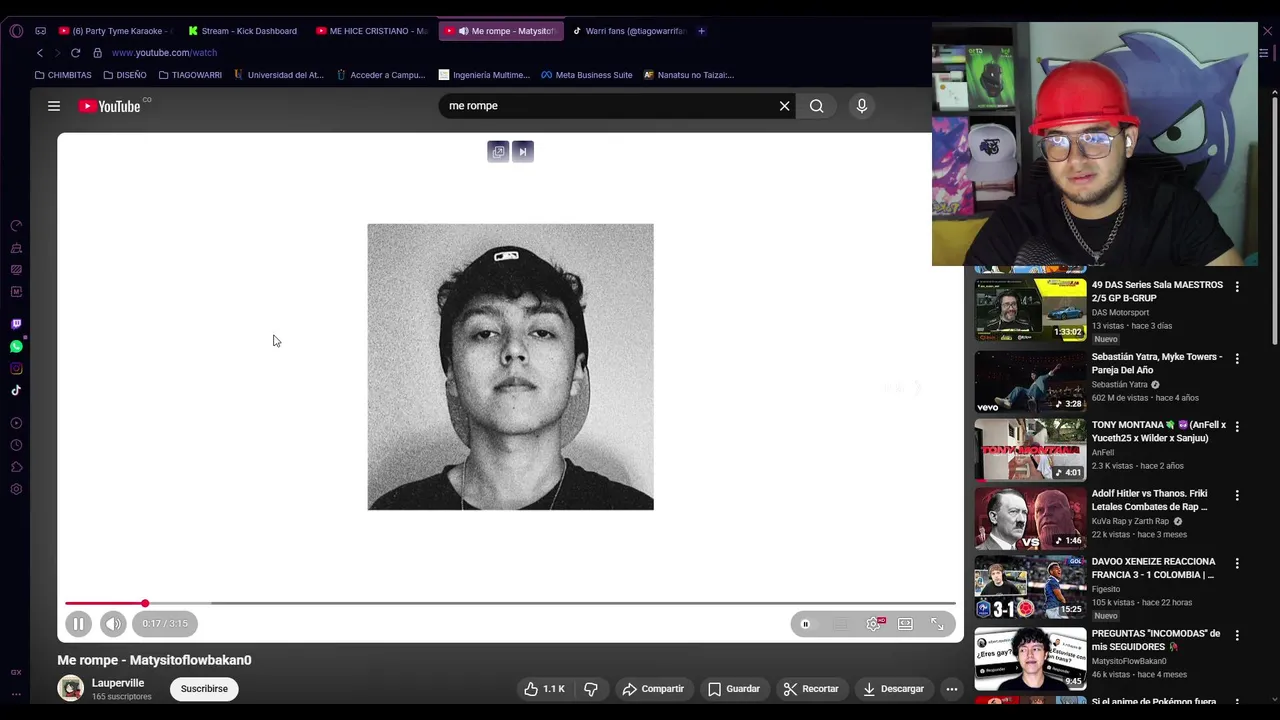Toggle subtitles in the player controls
The image size is (1280, 720).
pyautogui.click(x=841, y=624)
